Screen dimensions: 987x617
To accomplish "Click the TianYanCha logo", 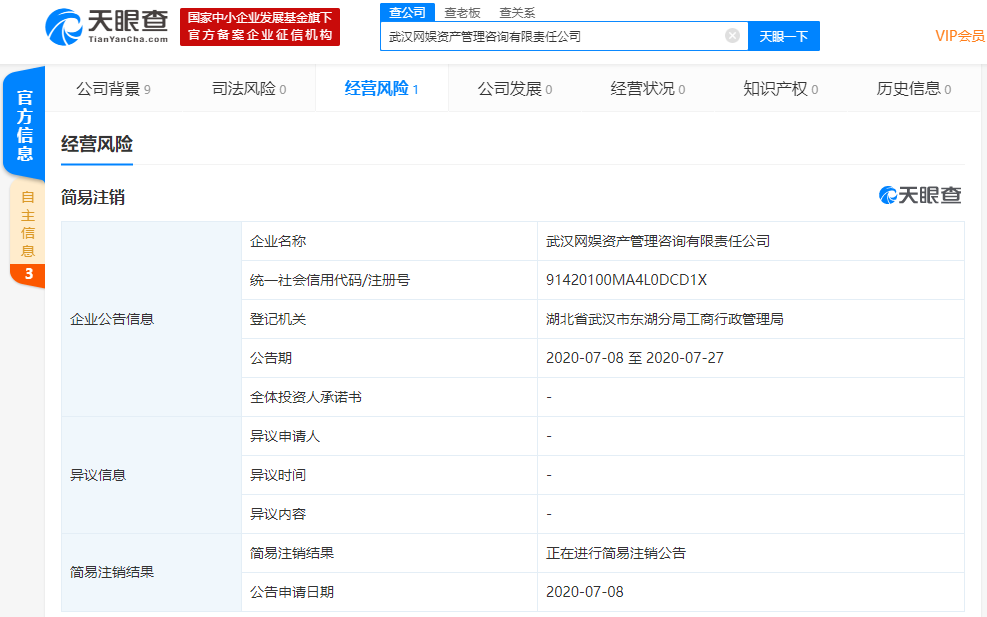I will (x=106, y=27).
